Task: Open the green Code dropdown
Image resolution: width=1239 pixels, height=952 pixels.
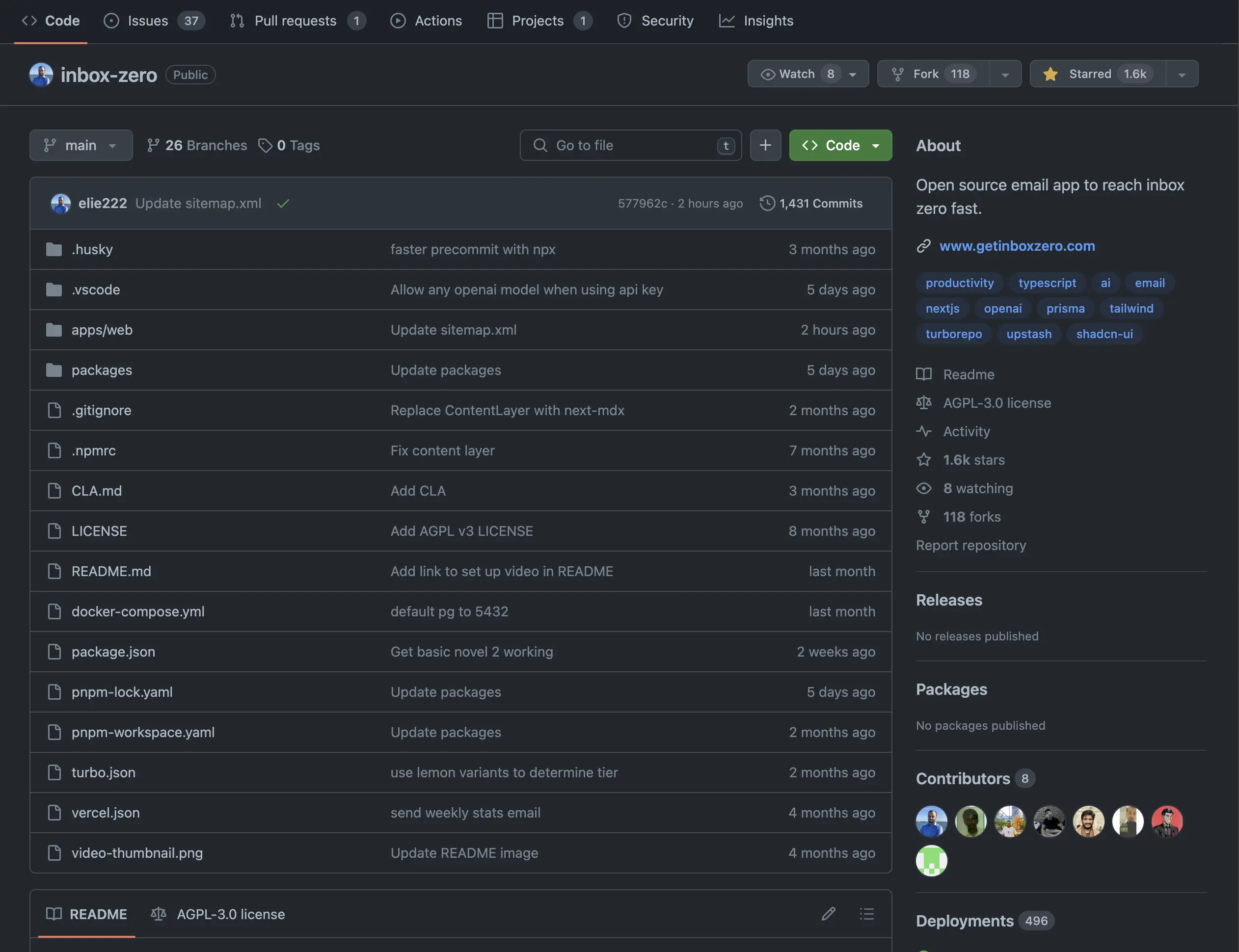Action: (x=840, y=146)
